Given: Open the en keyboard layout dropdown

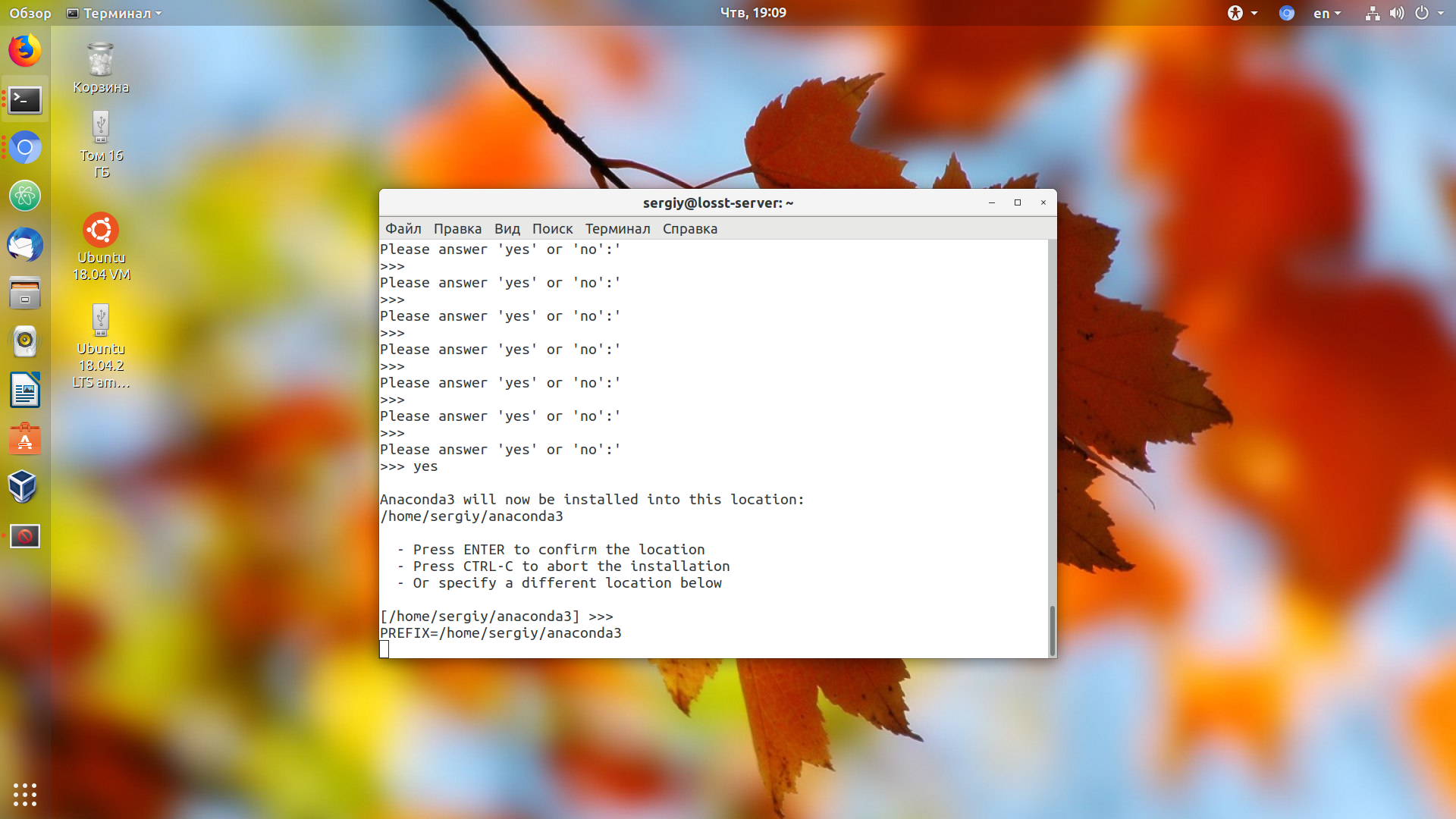Looking at the screenshot, I should (1327, 13).
